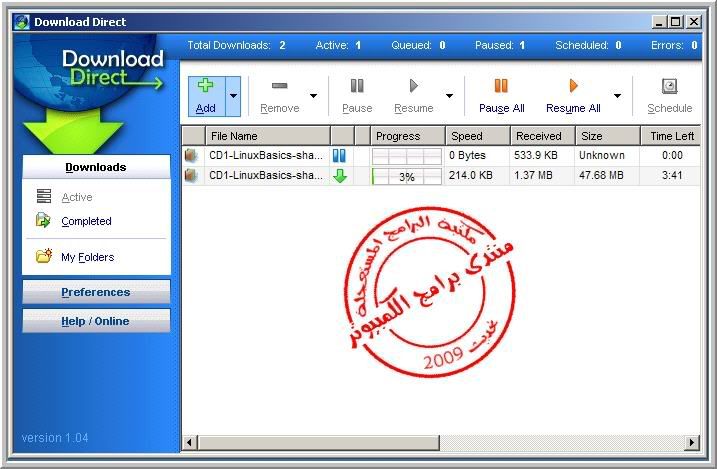Open the Resume dropdown arrow
717x469 pixels.
click(x=449, y=96)
